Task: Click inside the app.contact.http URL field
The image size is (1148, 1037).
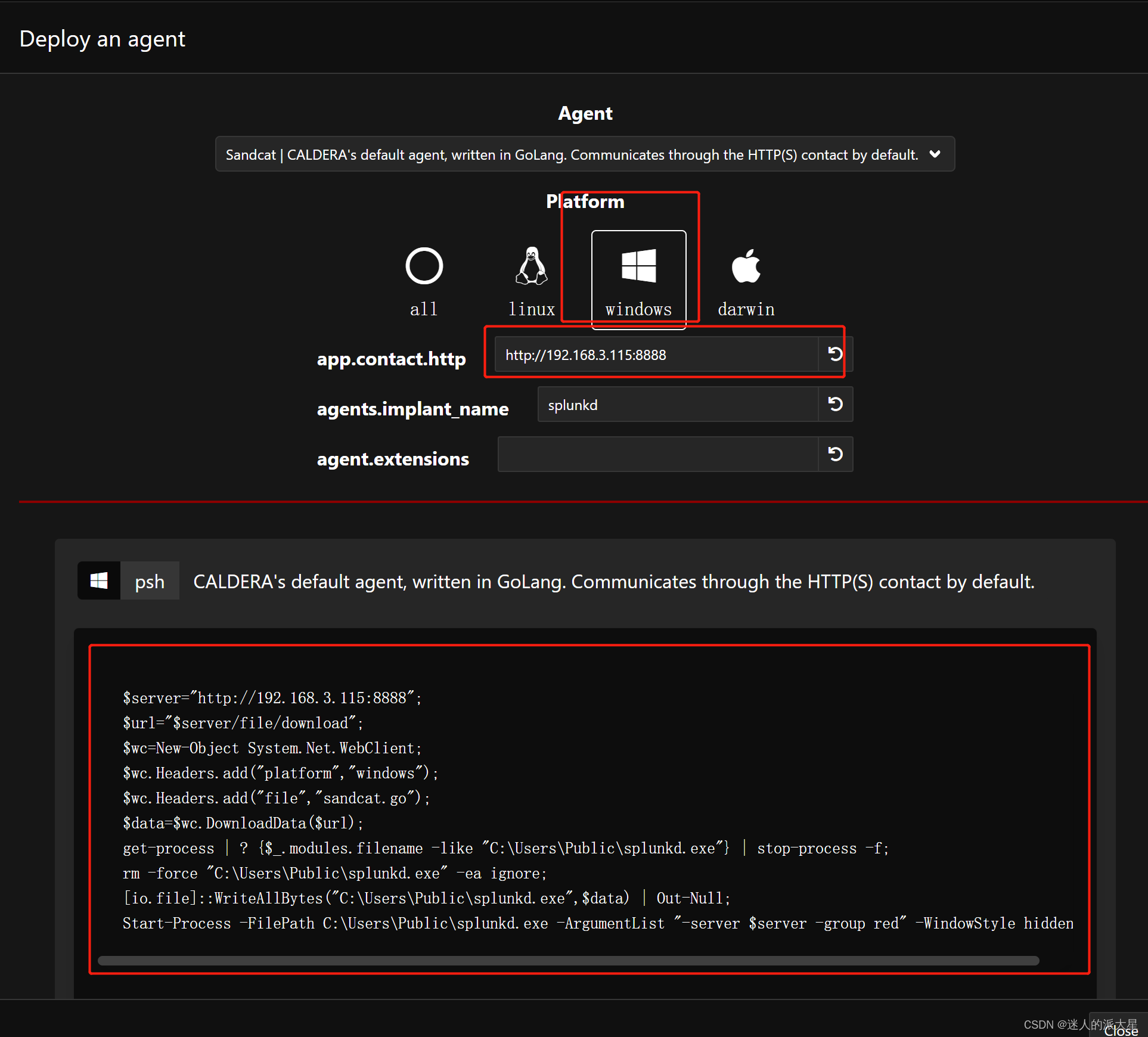Action: pos(656,355)
